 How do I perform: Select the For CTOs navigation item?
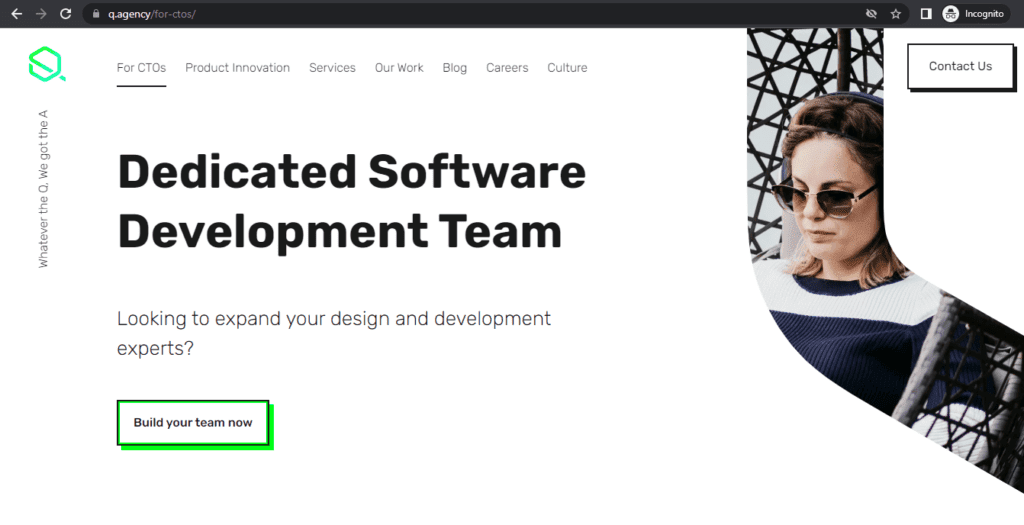pos(141,68)
